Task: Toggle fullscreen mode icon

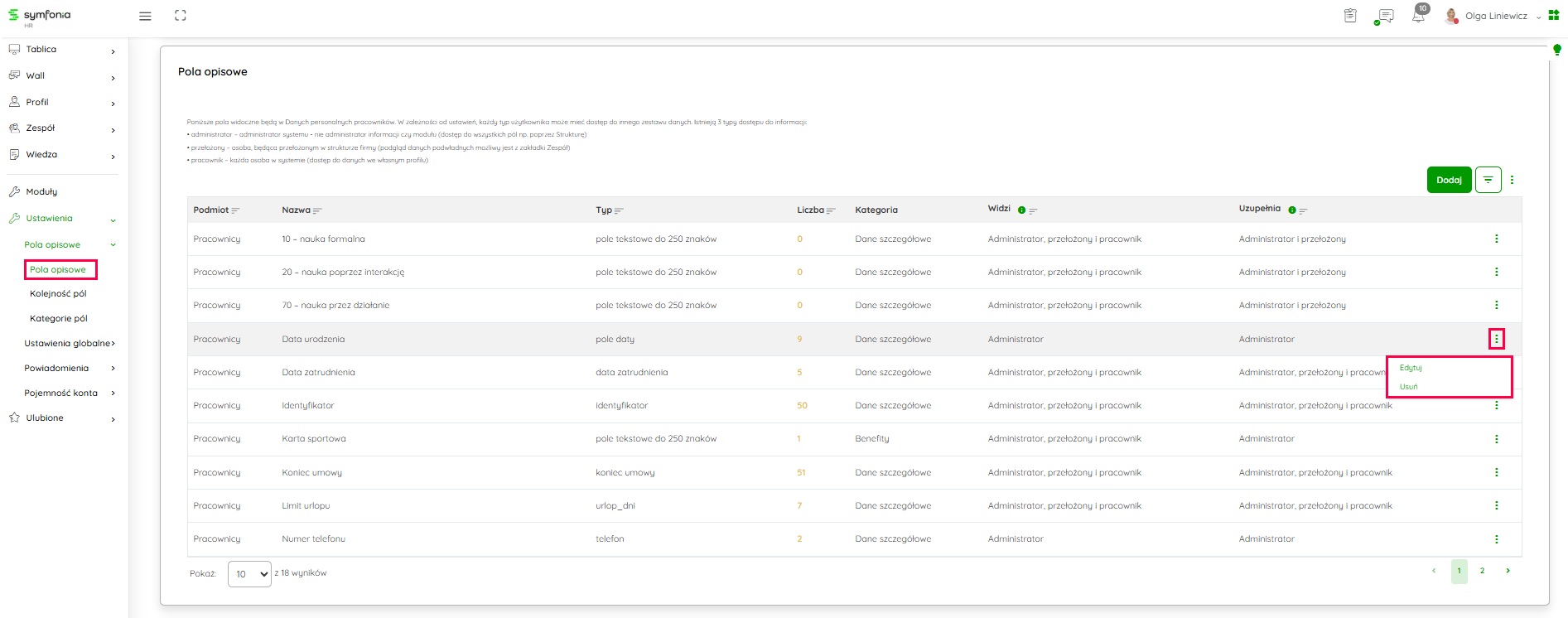Action: [181, 16]
